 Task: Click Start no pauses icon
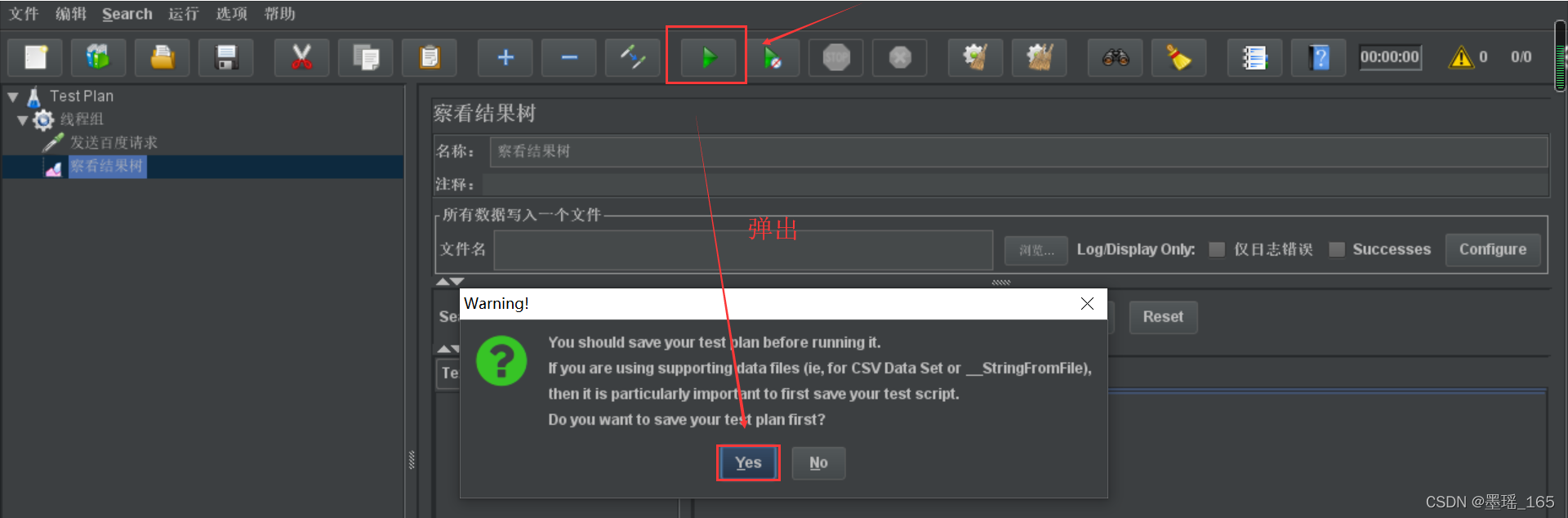[772, 57]
